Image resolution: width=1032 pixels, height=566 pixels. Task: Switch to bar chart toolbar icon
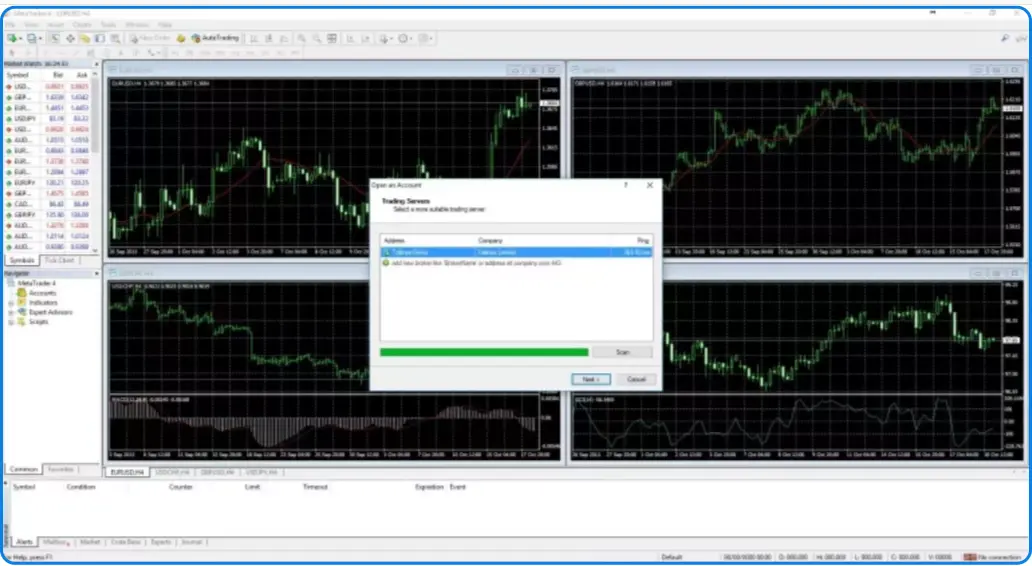pyautogui.click(x=253, y=39)
